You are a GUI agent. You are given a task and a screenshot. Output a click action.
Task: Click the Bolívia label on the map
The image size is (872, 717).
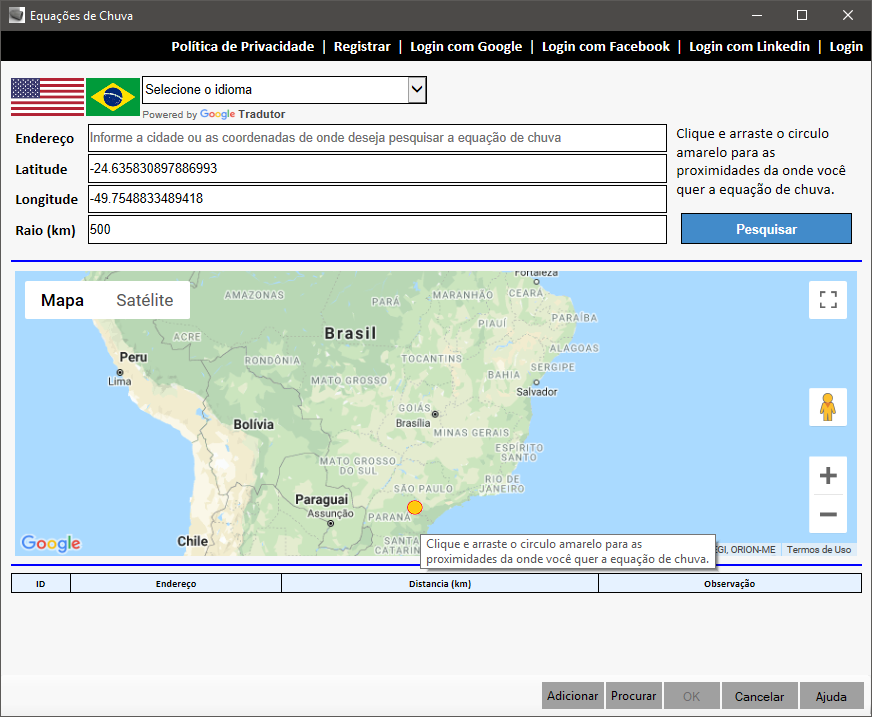[254, 424]
